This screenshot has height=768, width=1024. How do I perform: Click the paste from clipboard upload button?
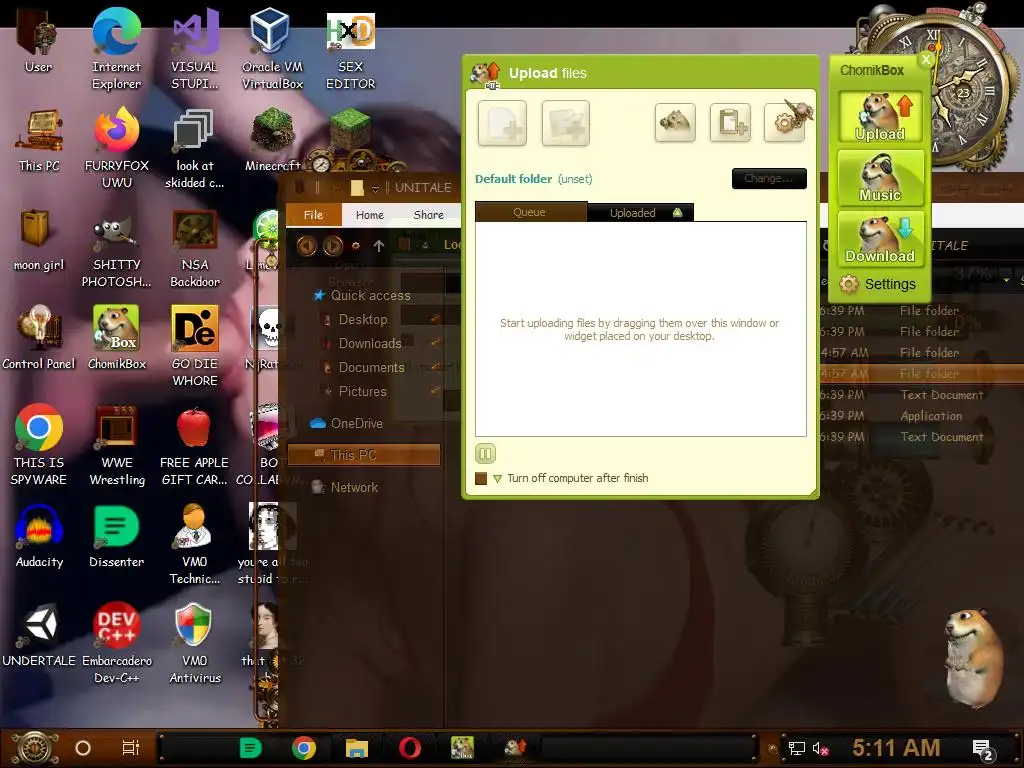coord(730,122)
